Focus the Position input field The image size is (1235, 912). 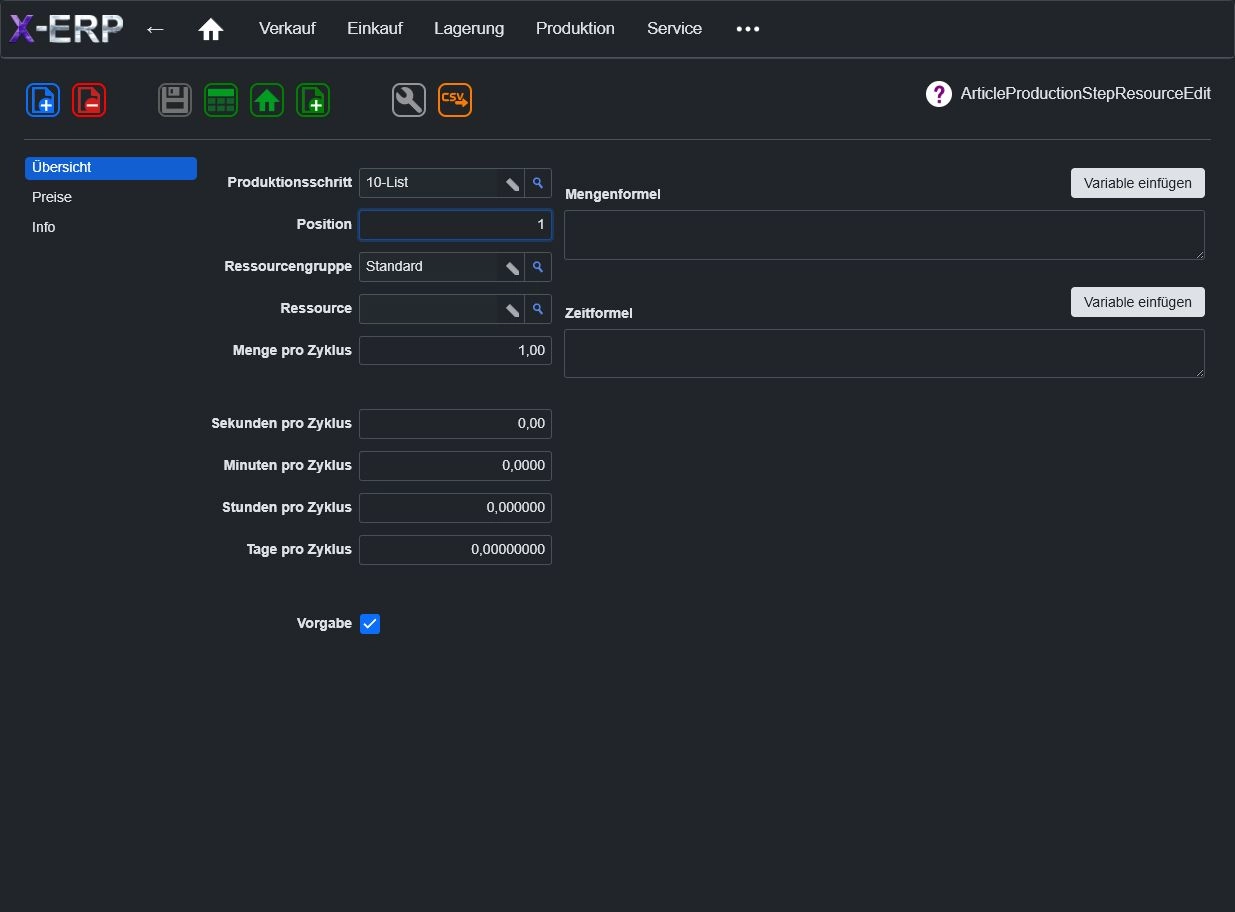click(x=455, y=225)
